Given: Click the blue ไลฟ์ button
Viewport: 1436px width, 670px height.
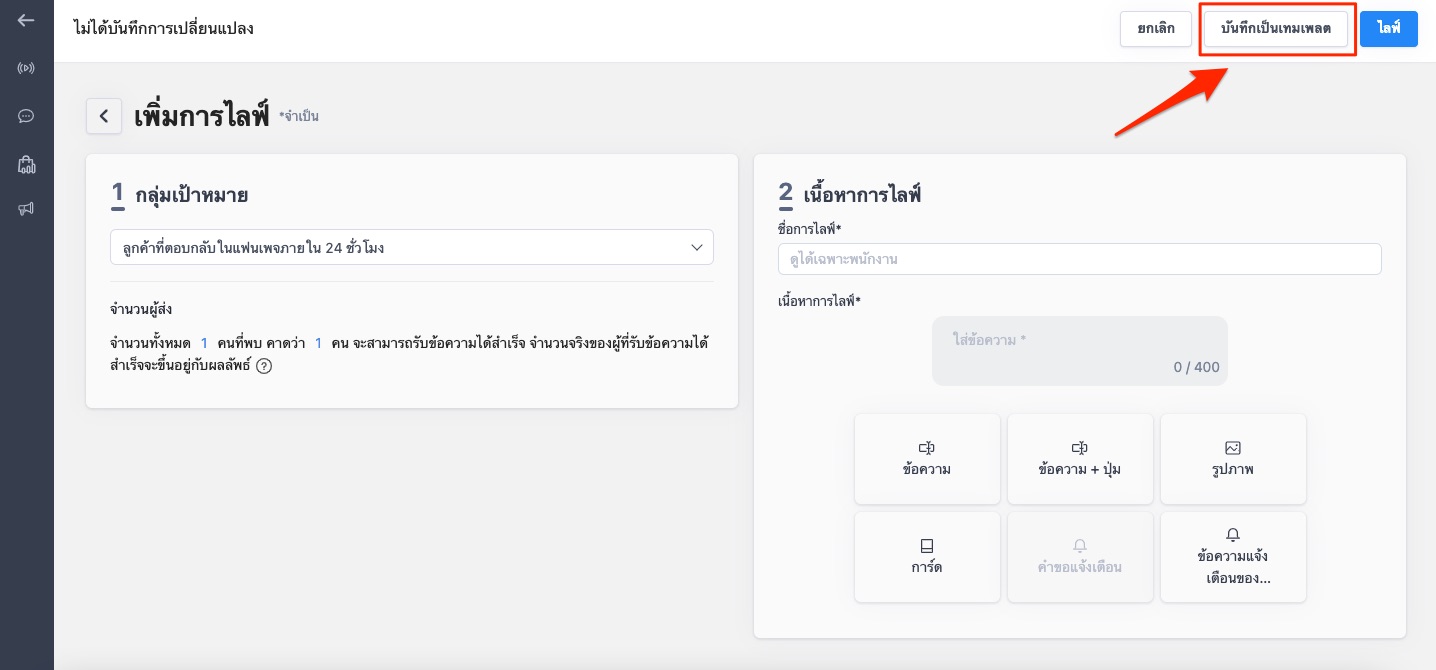Looking at the screenshot, I should click(x=1389, y=29).
